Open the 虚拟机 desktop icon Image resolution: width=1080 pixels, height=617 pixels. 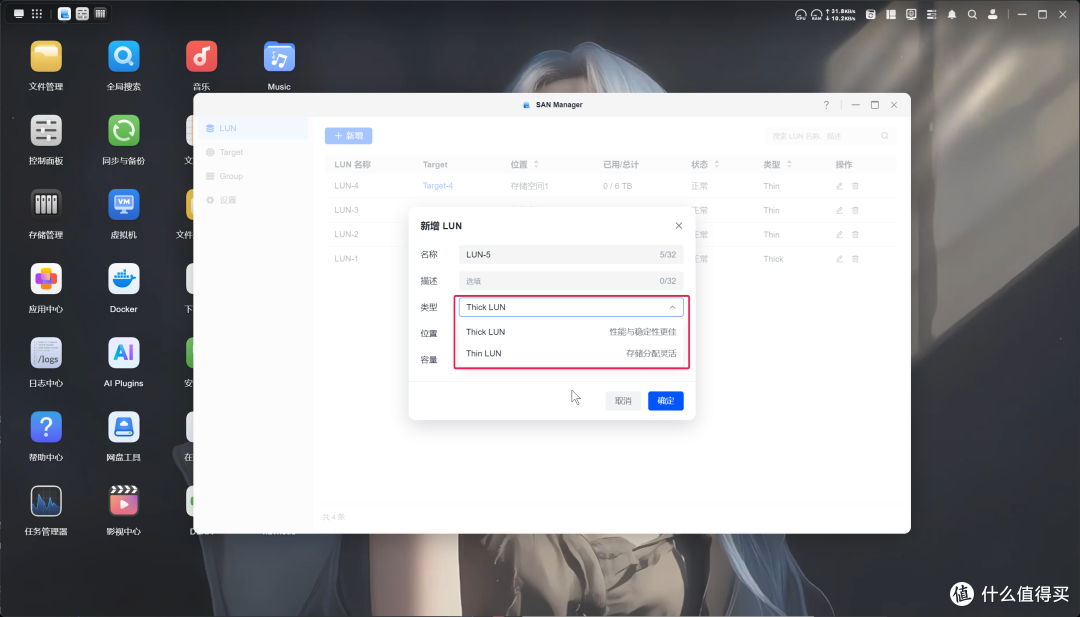(124, 205)
